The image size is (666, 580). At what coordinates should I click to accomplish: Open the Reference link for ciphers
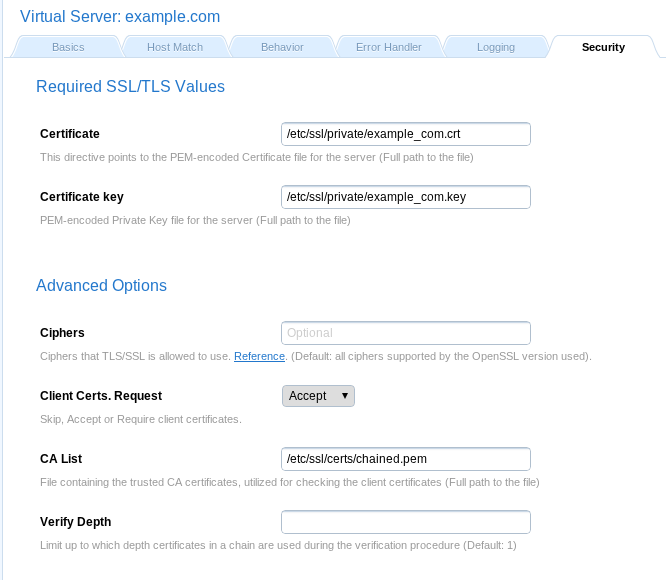click(x=259, y=356)
